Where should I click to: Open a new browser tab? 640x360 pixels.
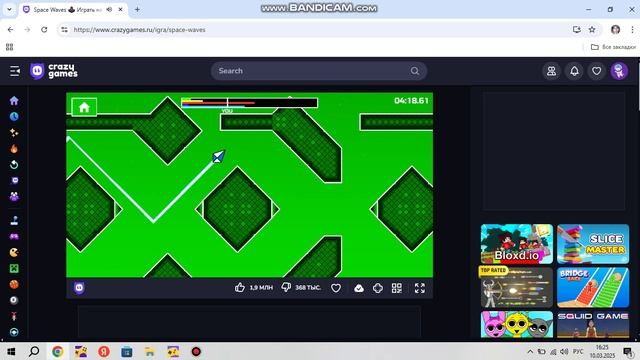137,9
